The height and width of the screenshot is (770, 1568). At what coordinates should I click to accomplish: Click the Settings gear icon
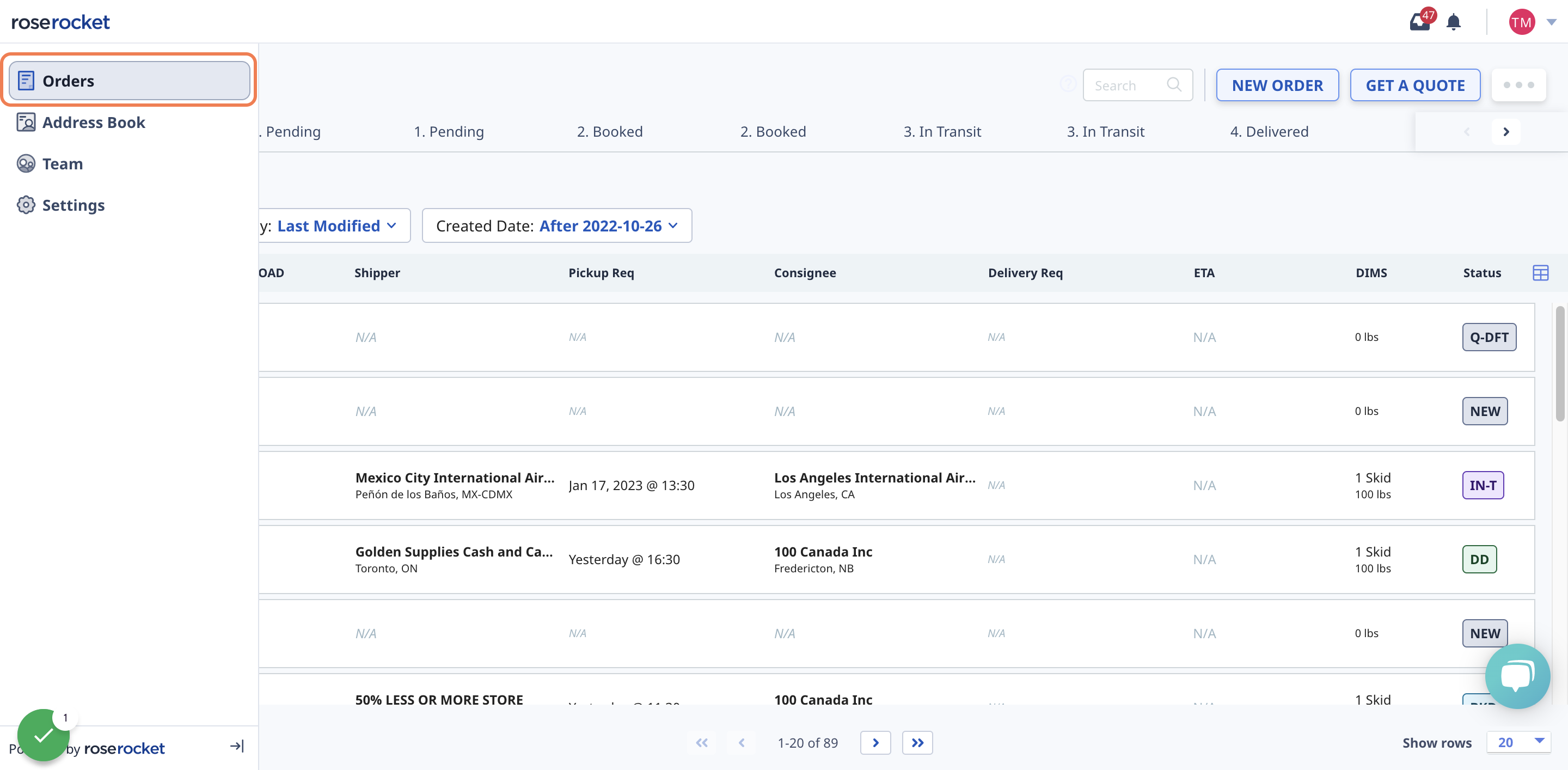26,205
